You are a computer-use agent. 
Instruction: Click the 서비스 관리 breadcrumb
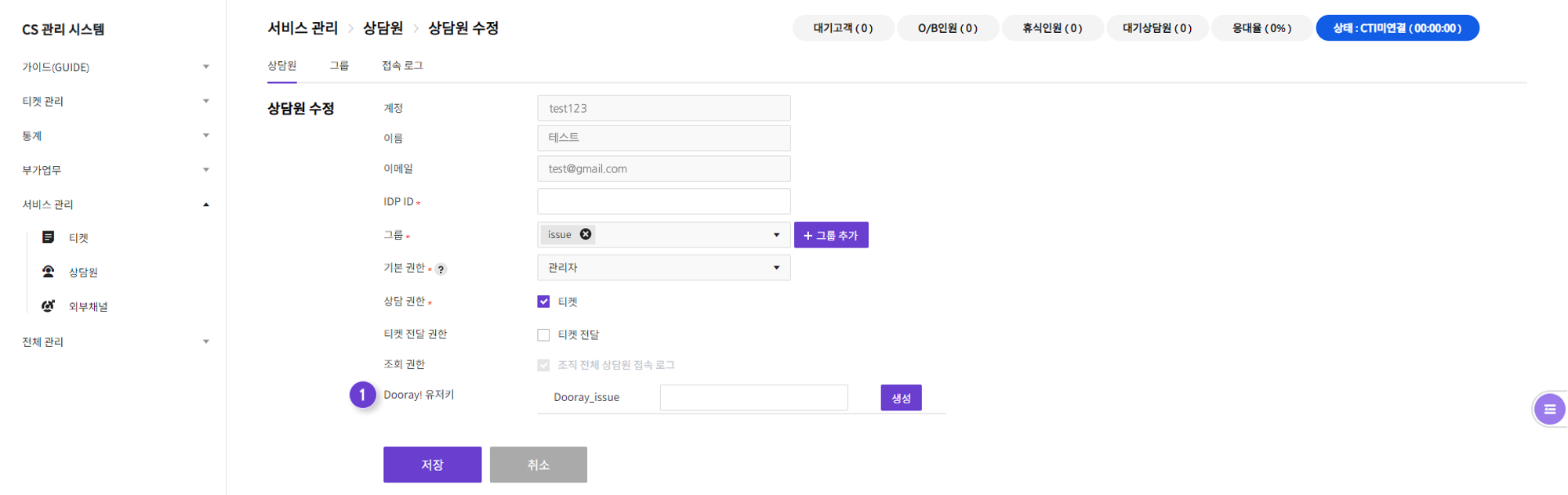point(303,28)
